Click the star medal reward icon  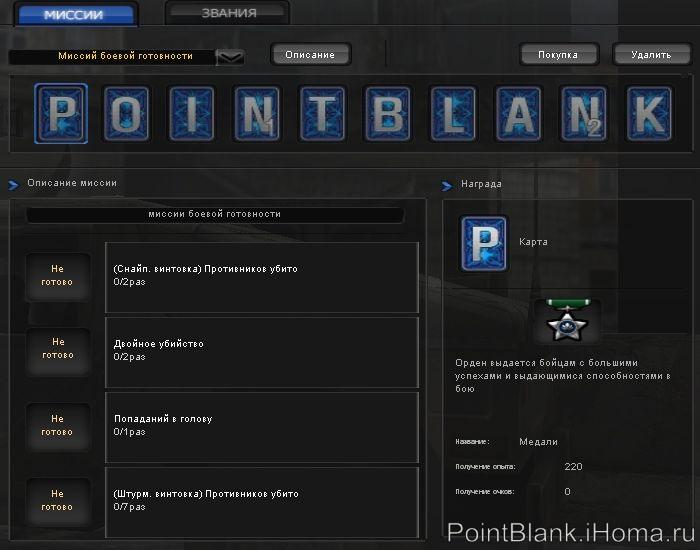coord(567,321)
